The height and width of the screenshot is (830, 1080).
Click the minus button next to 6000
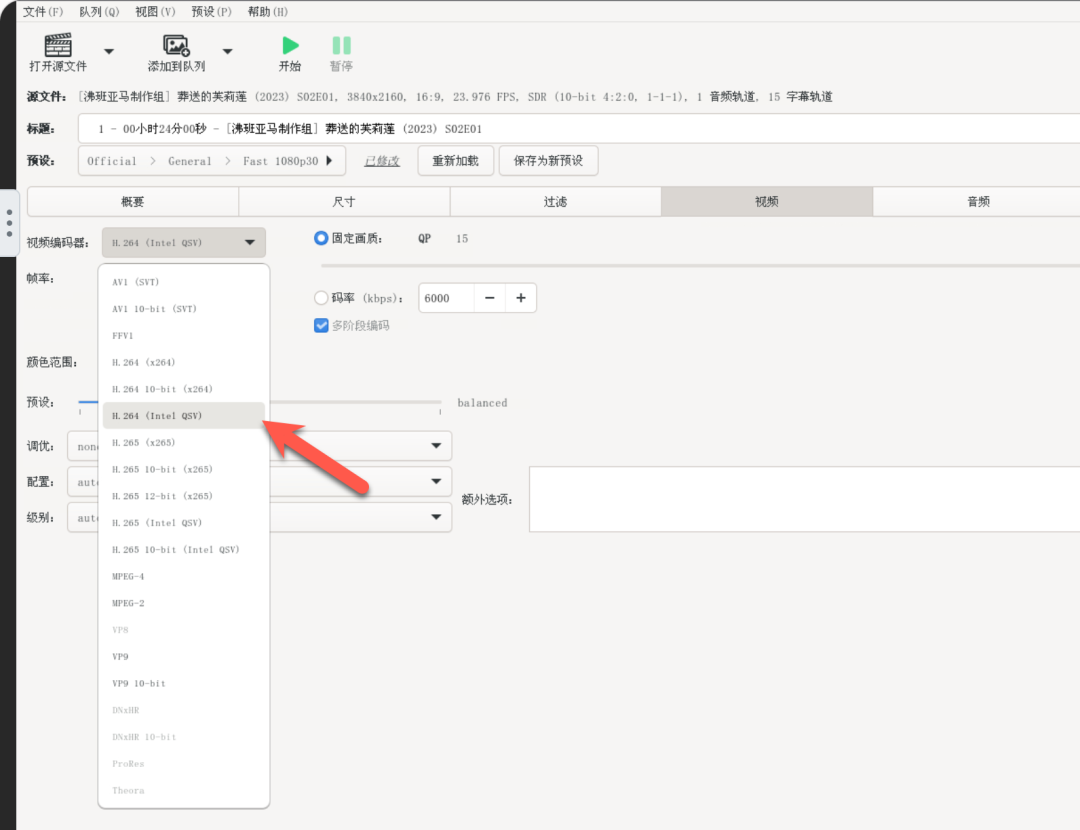tap(490, 298)
